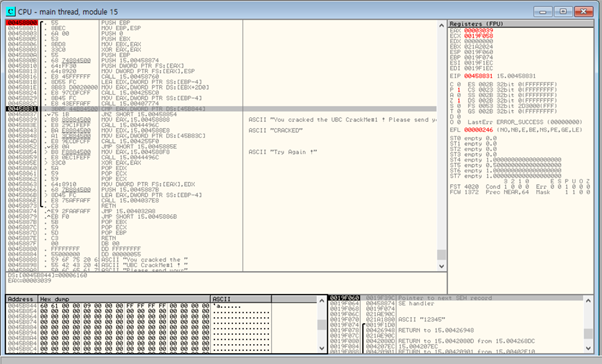The width and height of the screenshot is (602, 364).
Task: Click the dump pane scroll-up arrow
Action: (322, 301)
